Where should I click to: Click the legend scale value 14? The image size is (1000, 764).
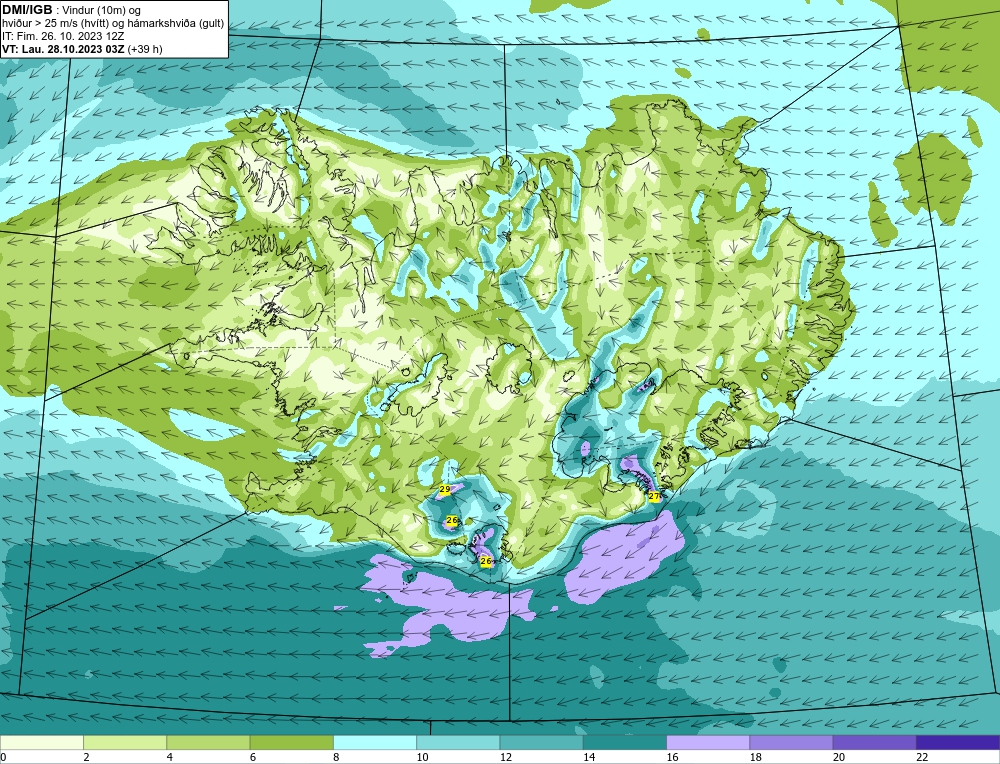[x=589, y=757]
